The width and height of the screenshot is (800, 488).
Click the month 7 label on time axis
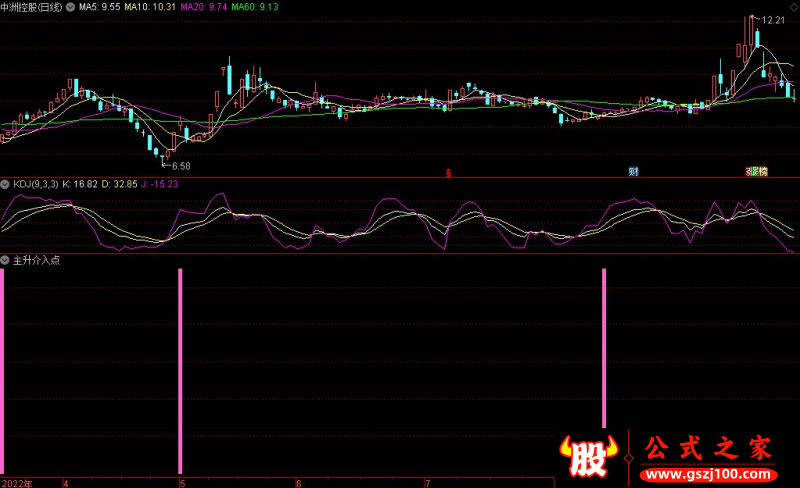point(428,483)
